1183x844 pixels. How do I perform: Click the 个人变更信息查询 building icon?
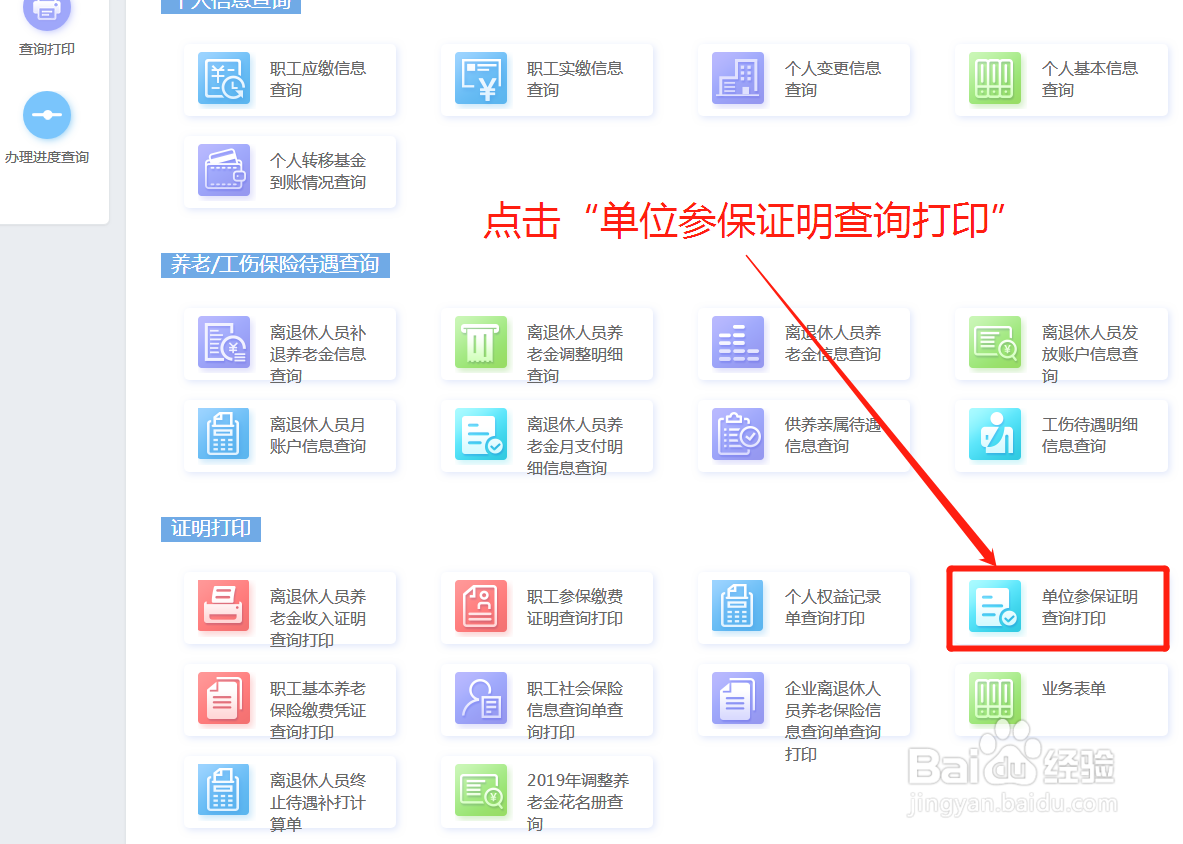coord(738,78)
